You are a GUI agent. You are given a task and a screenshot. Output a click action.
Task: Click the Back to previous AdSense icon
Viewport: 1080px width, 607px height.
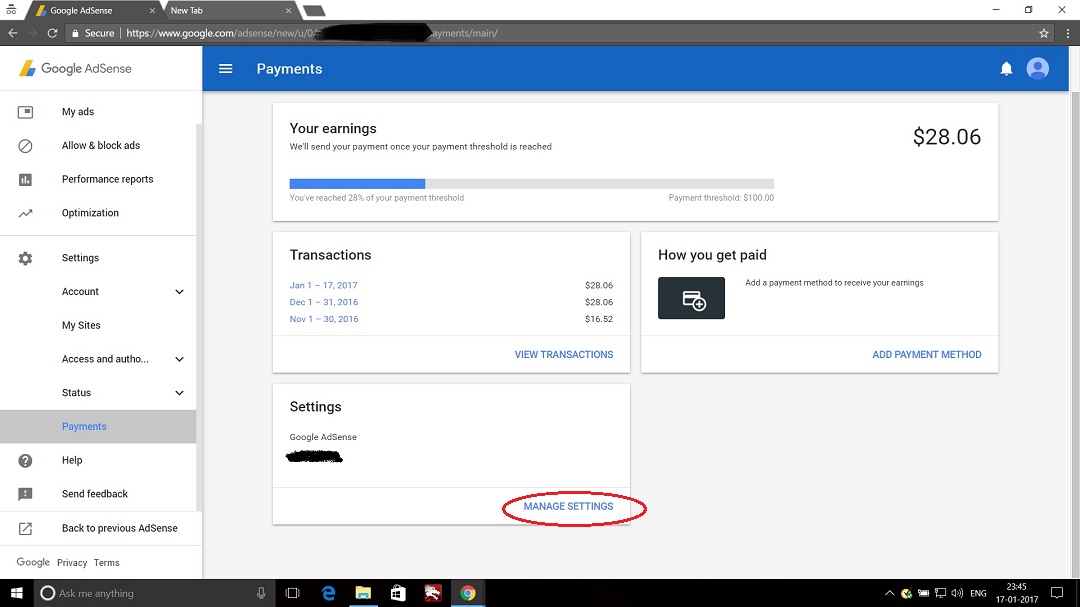click(x=25, y=528)
